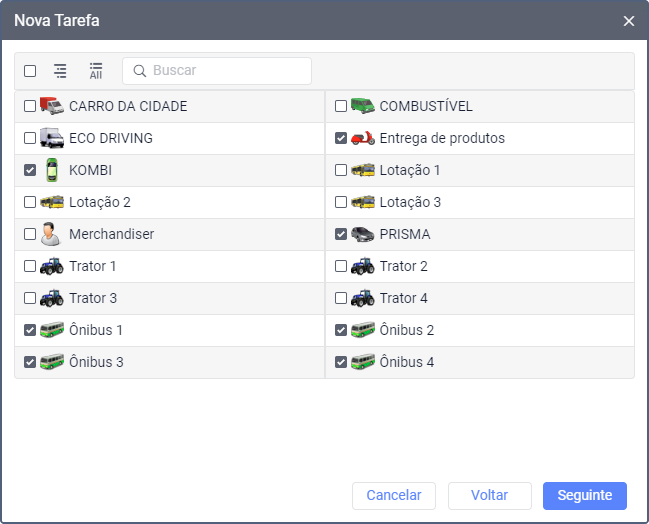Image resolution: width=649 pixels, height=524 pixels.
Task: Click the Voltar button
Action: point(489,495)
